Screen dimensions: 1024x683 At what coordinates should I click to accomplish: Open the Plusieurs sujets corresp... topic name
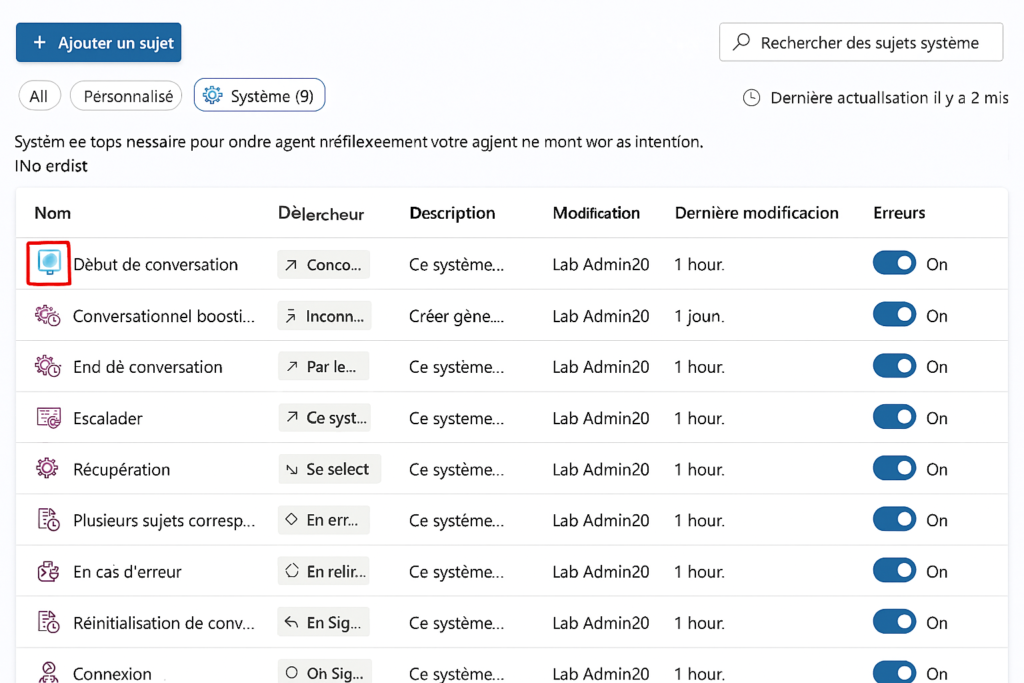pyautogui.click(x=164, y=520)
